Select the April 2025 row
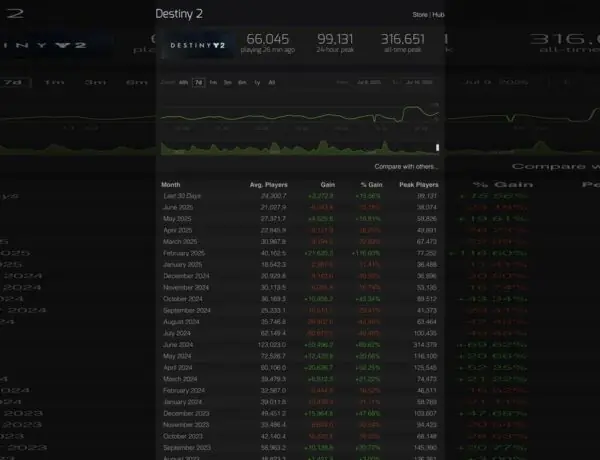600x460 pixels. pos(300,230)
